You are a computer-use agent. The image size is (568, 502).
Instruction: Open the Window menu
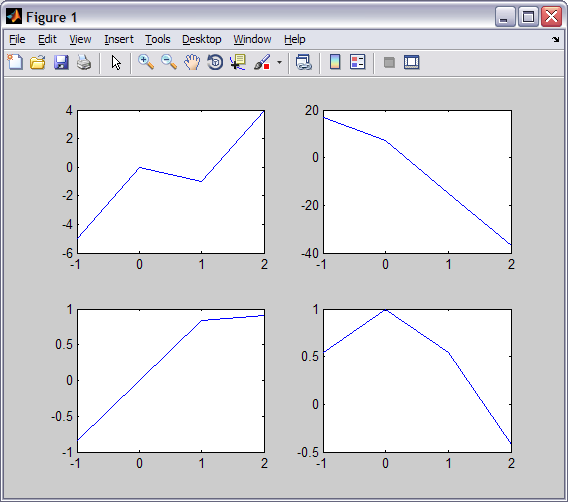coord(252,39)
